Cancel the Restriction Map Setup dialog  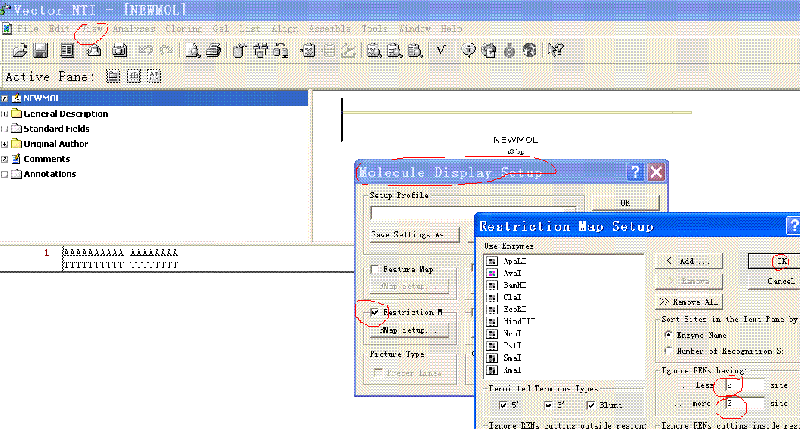click(774, 281)
